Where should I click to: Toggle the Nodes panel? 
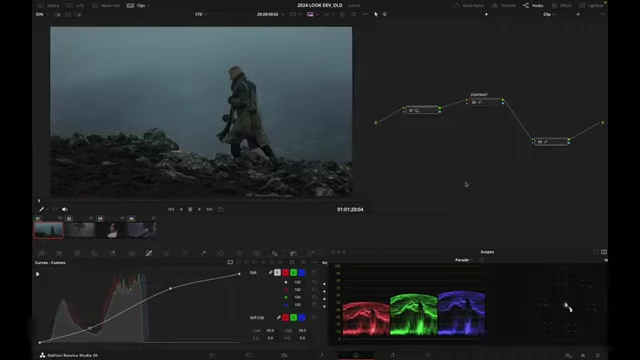click(x=533, y=6)
